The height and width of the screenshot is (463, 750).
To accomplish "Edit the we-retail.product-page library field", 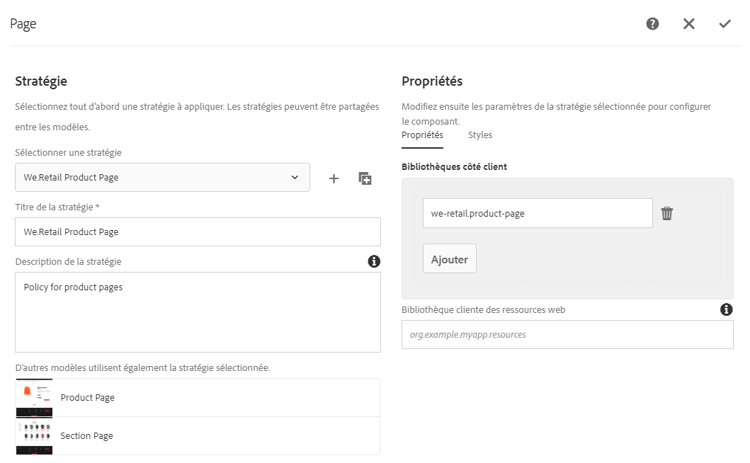I will [x=537, y=213].
